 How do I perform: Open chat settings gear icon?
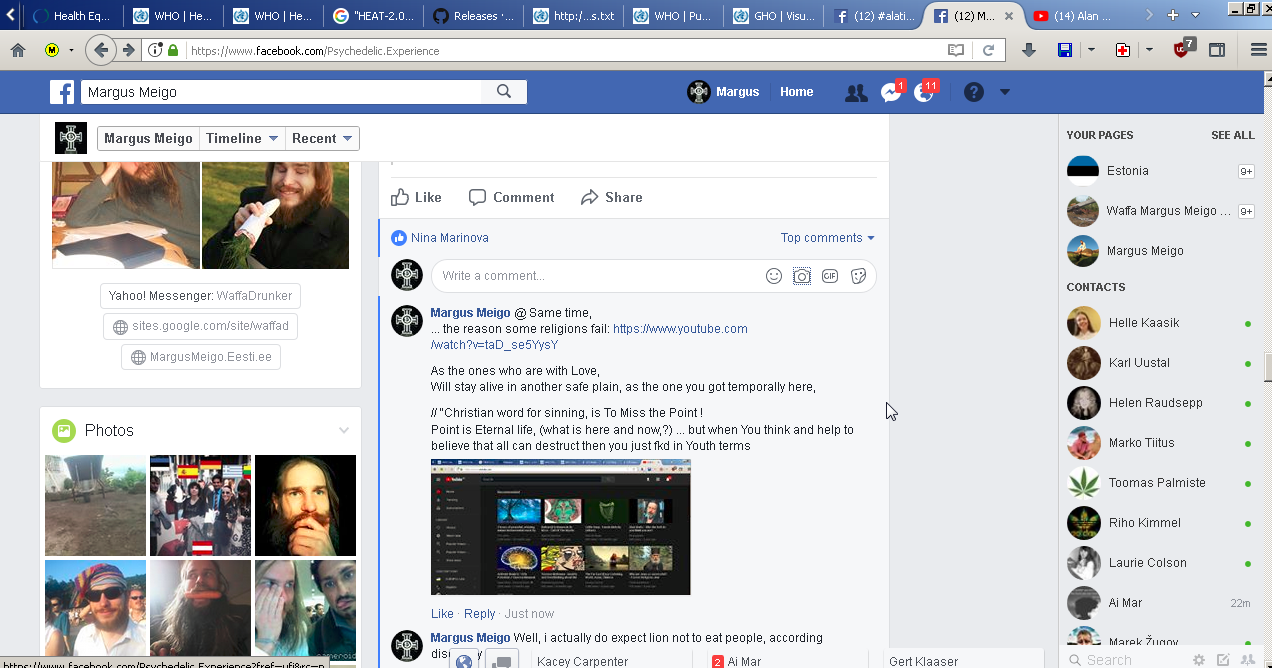(x=1198, y=660)
